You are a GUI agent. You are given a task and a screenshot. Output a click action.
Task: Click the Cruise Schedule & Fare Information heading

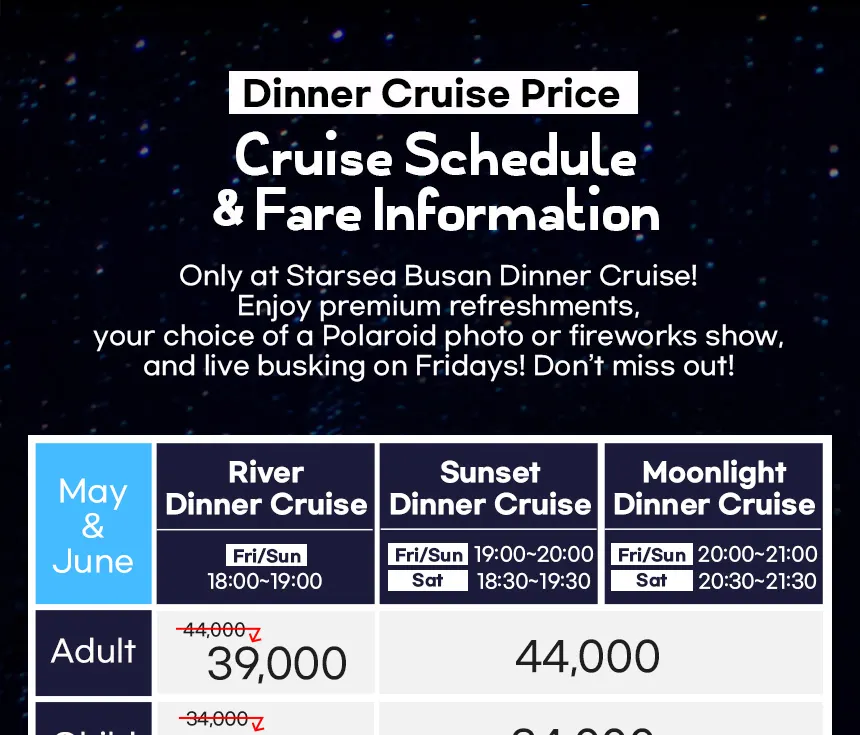[x=436, y=183]
